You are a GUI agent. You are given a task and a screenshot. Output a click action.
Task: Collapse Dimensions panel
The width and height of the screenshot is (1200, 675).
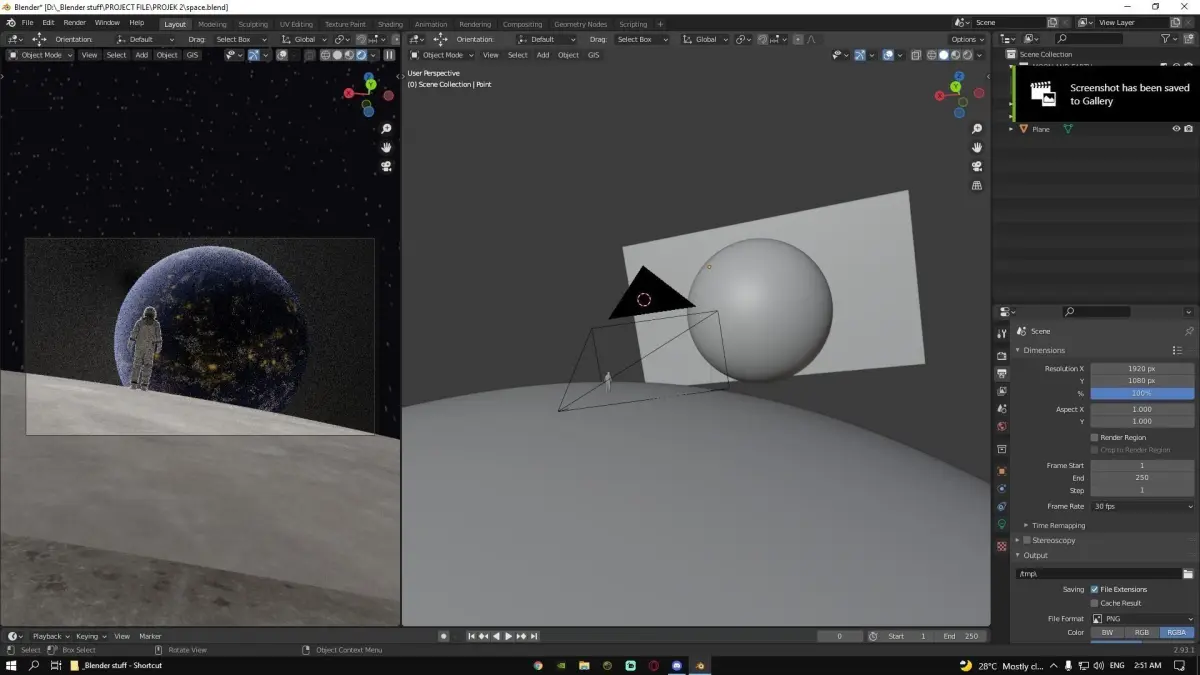1018,350
